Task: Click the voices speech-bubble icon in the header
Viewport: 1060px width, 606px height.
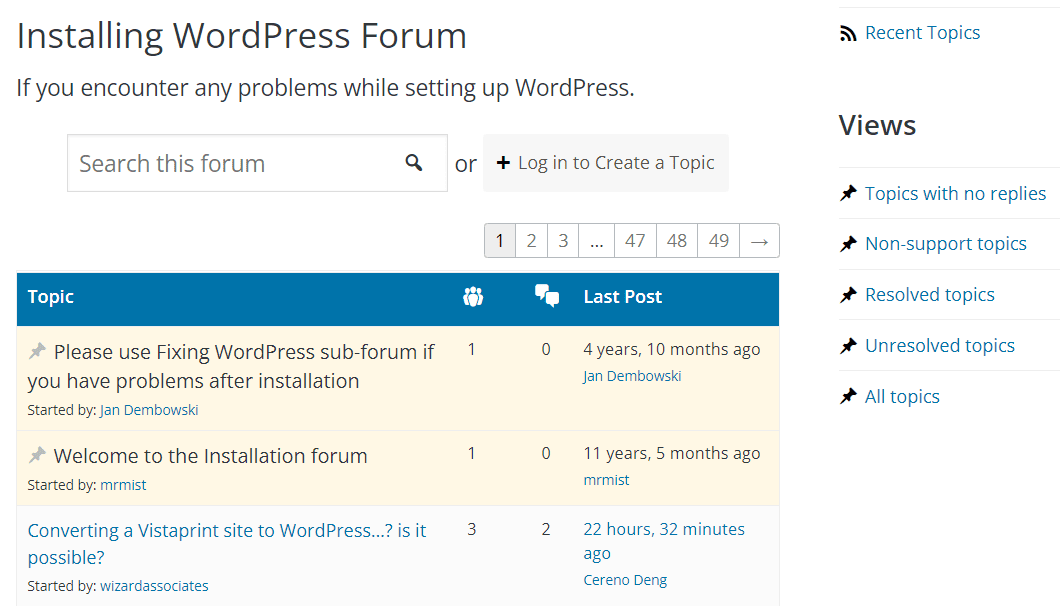Action: pos(547,296)
